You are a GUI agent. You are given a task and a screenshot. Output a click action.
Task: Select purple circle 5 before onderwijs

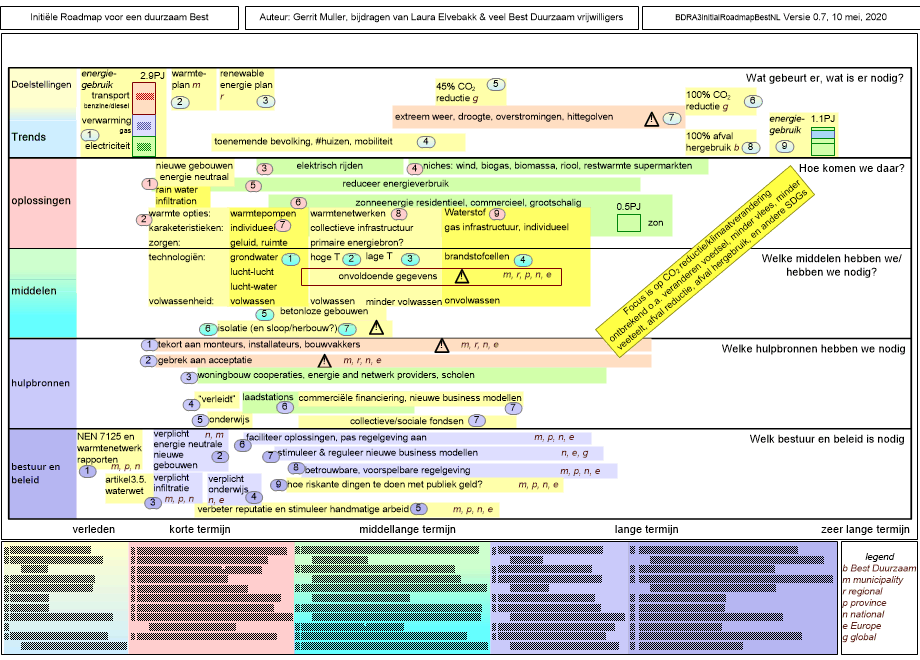tap(200, 420)
